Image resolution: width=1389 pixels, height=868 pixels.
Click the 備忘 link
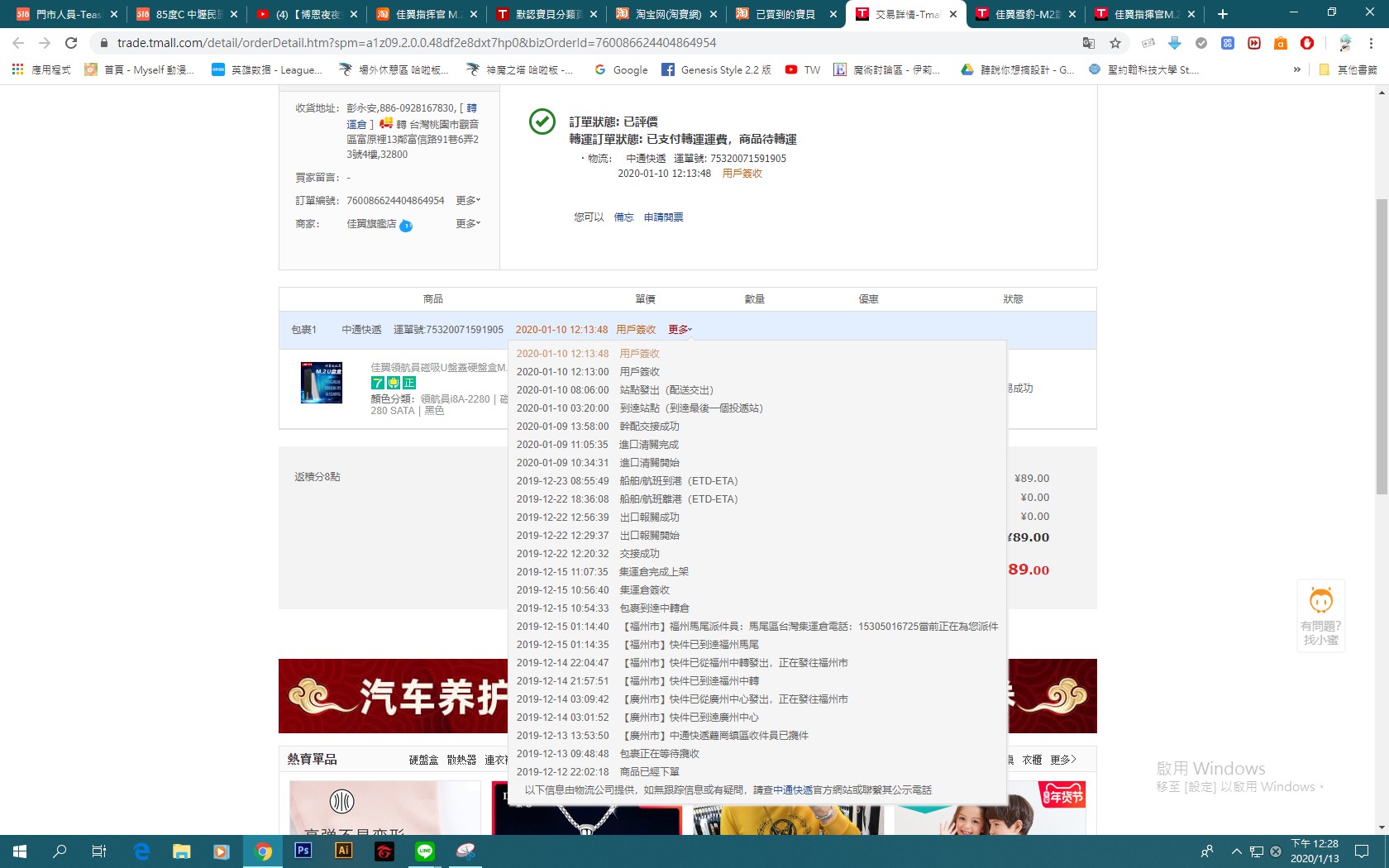tap(623, 217)
